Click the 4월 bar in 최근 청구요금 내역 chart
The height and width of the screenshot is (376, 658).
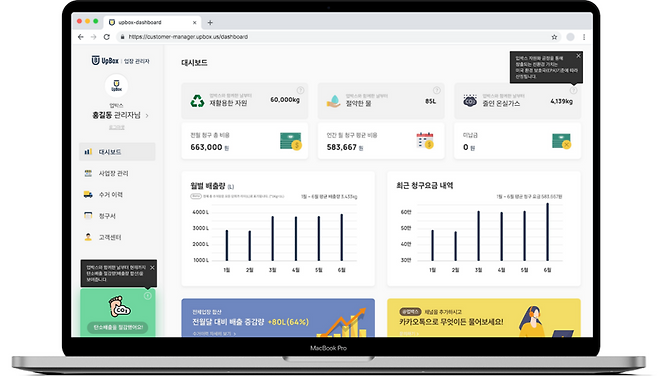(501, 237)
